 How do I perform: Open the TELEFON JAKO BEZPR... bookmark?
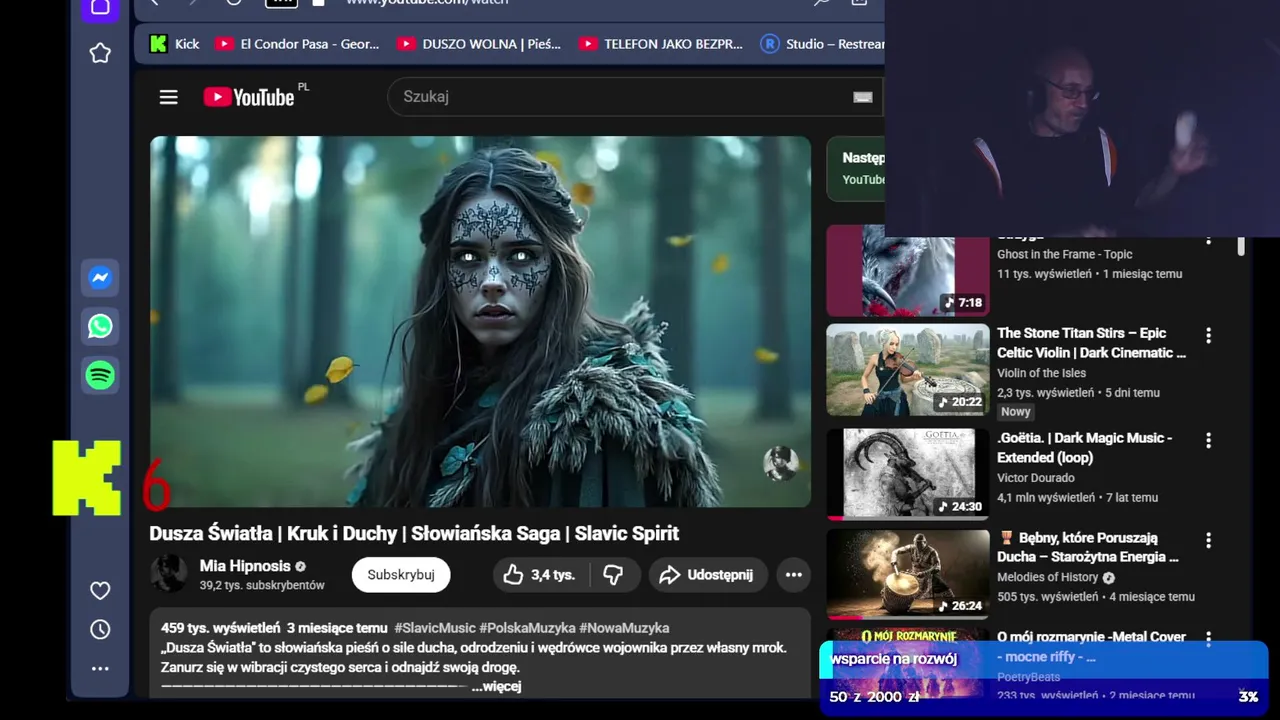(x=661, y=44)
